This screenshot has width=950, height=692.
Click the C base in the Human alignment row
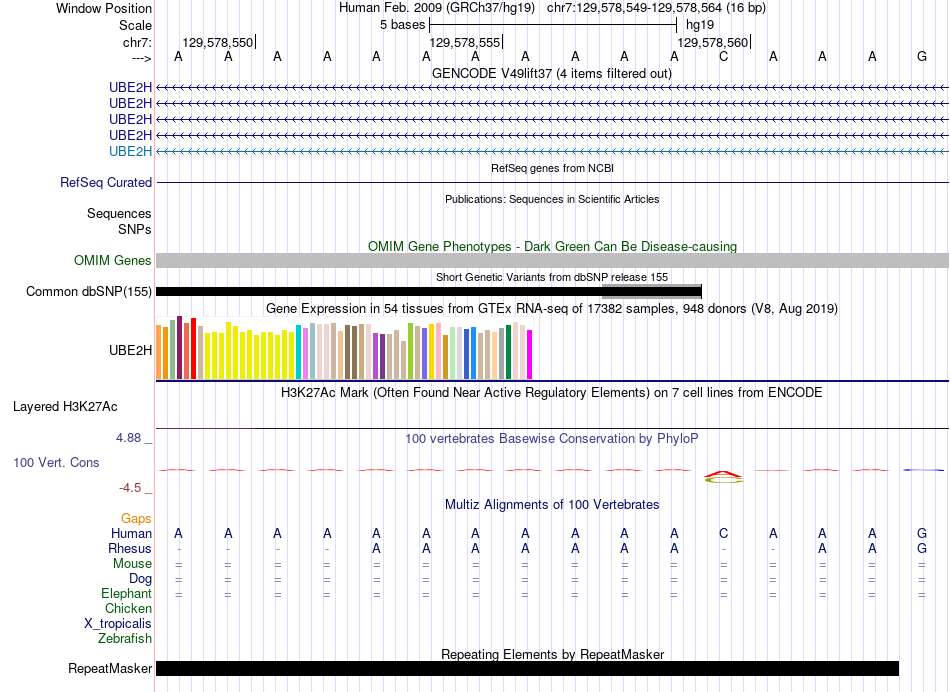point(723,533)
